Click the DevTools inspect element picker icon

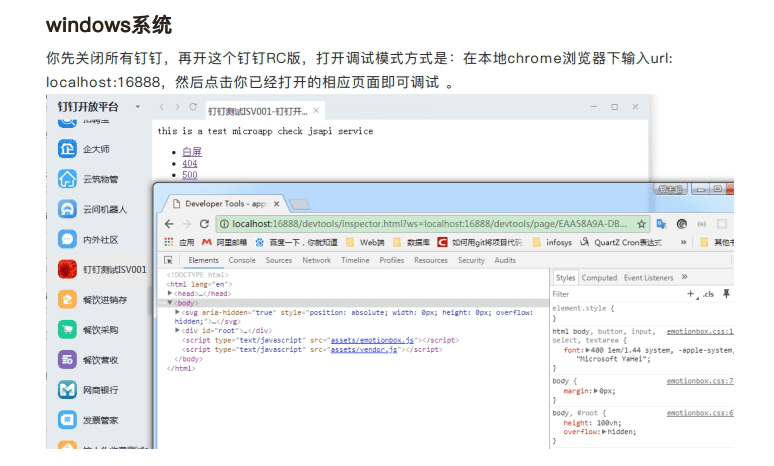pyautogui.click(x=168, y=260)
